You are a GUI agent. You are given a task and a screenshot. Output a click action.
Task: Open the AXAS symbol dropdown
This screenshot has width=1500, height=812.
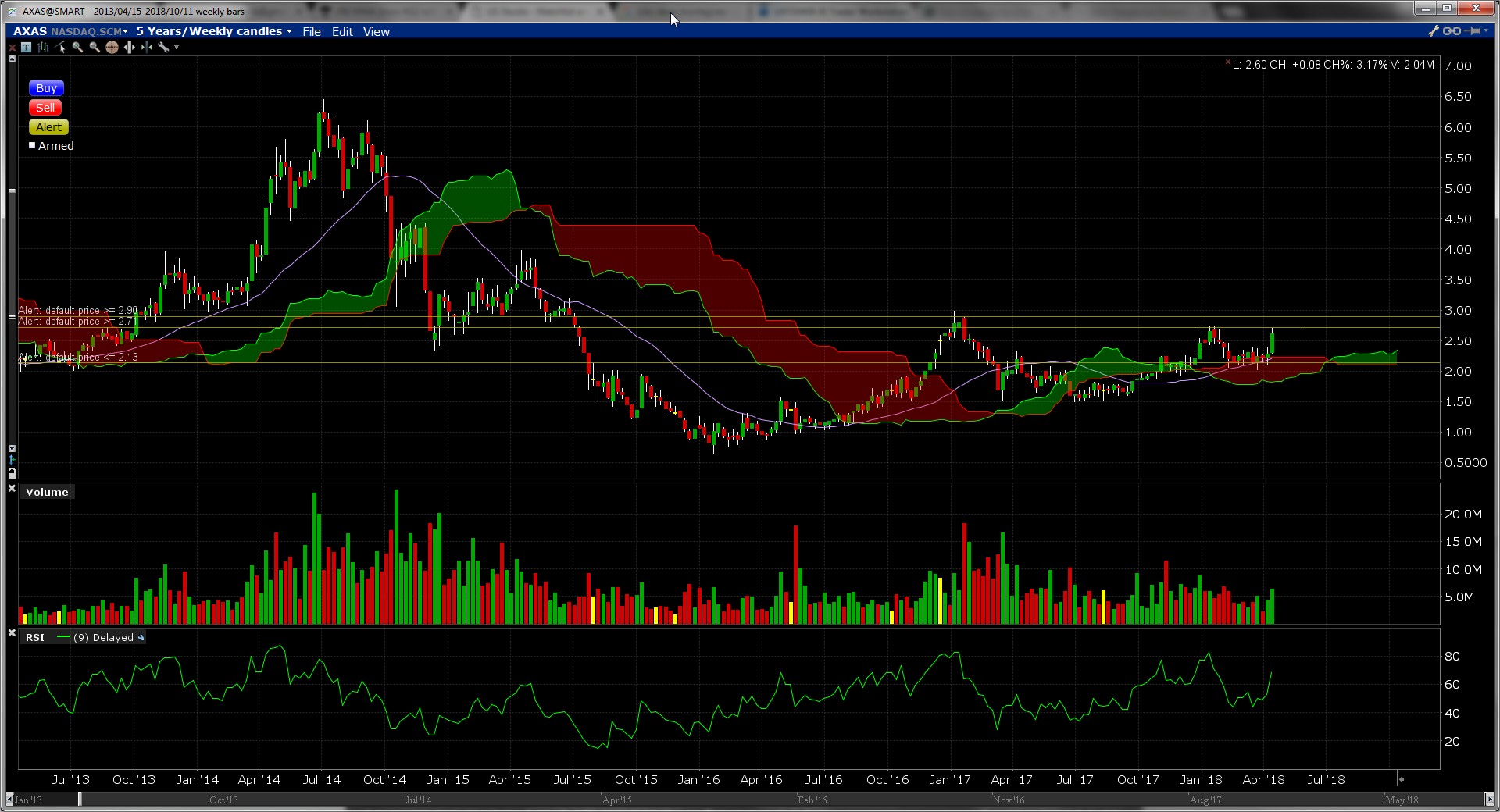pos(70,31)
